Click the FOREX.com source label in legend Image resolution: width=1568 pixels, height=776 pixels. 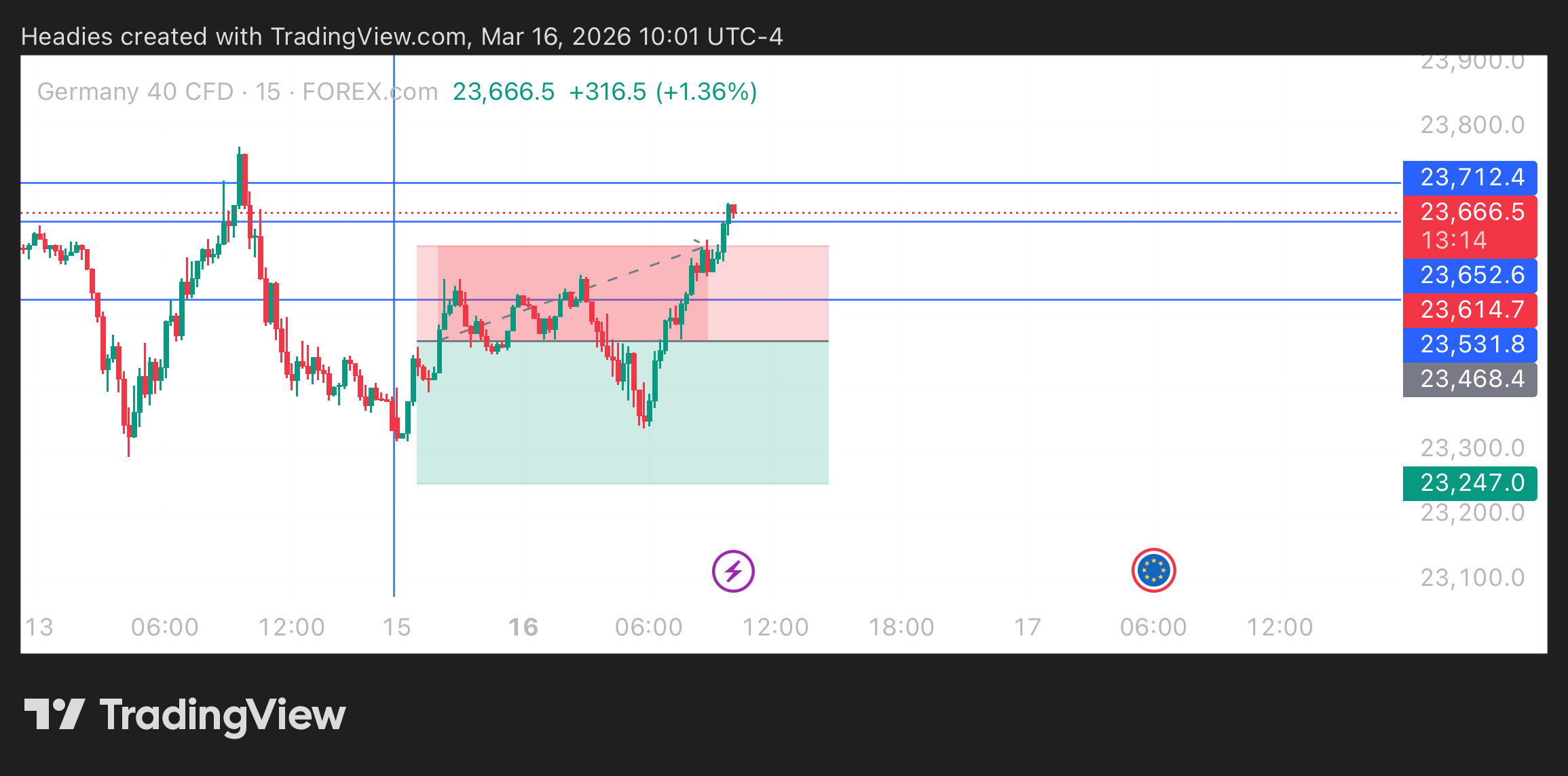pyautogui.click(x=370, y=92)
